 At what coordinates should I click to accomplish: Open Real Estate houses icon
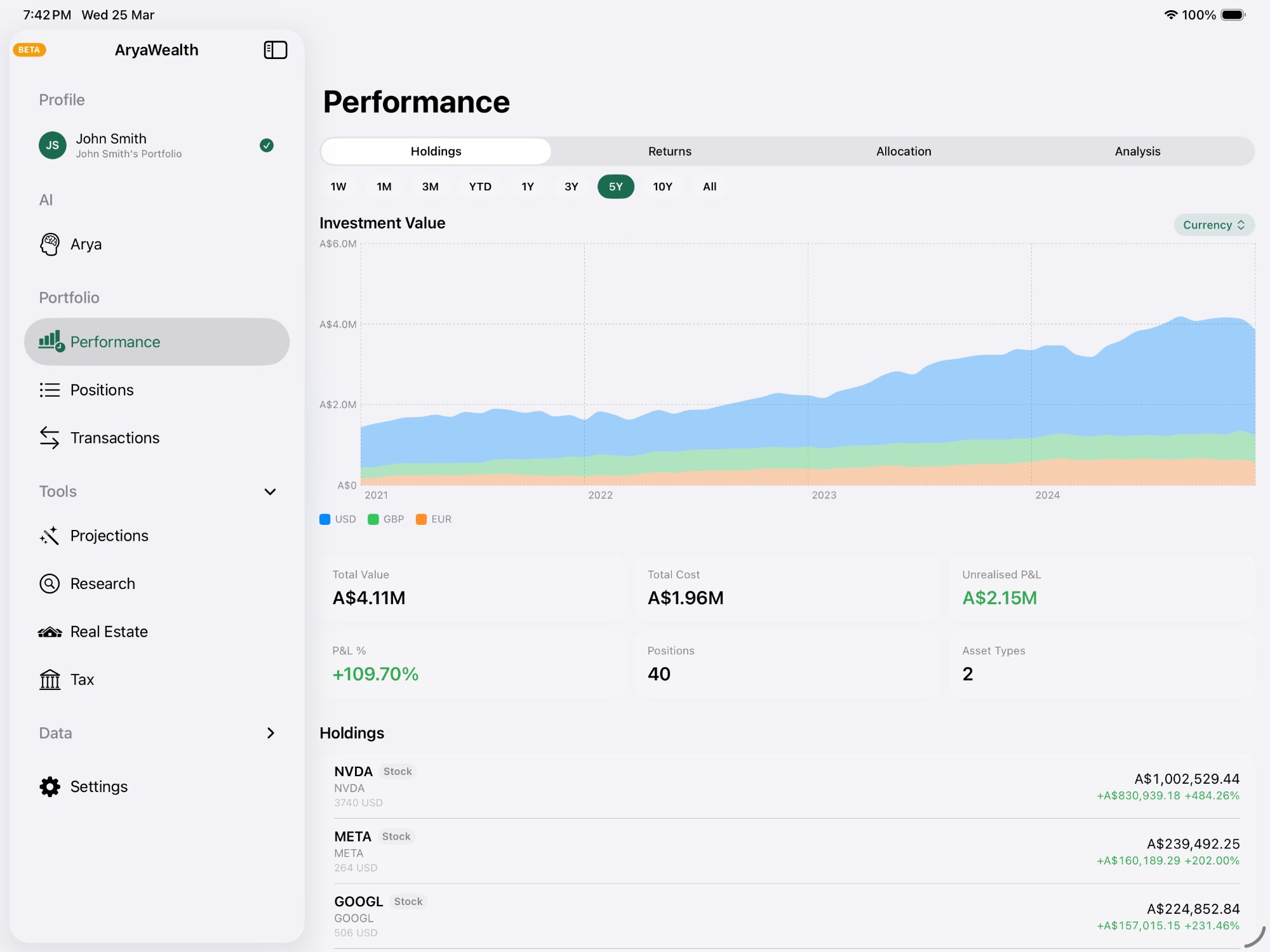click(50, 632)
